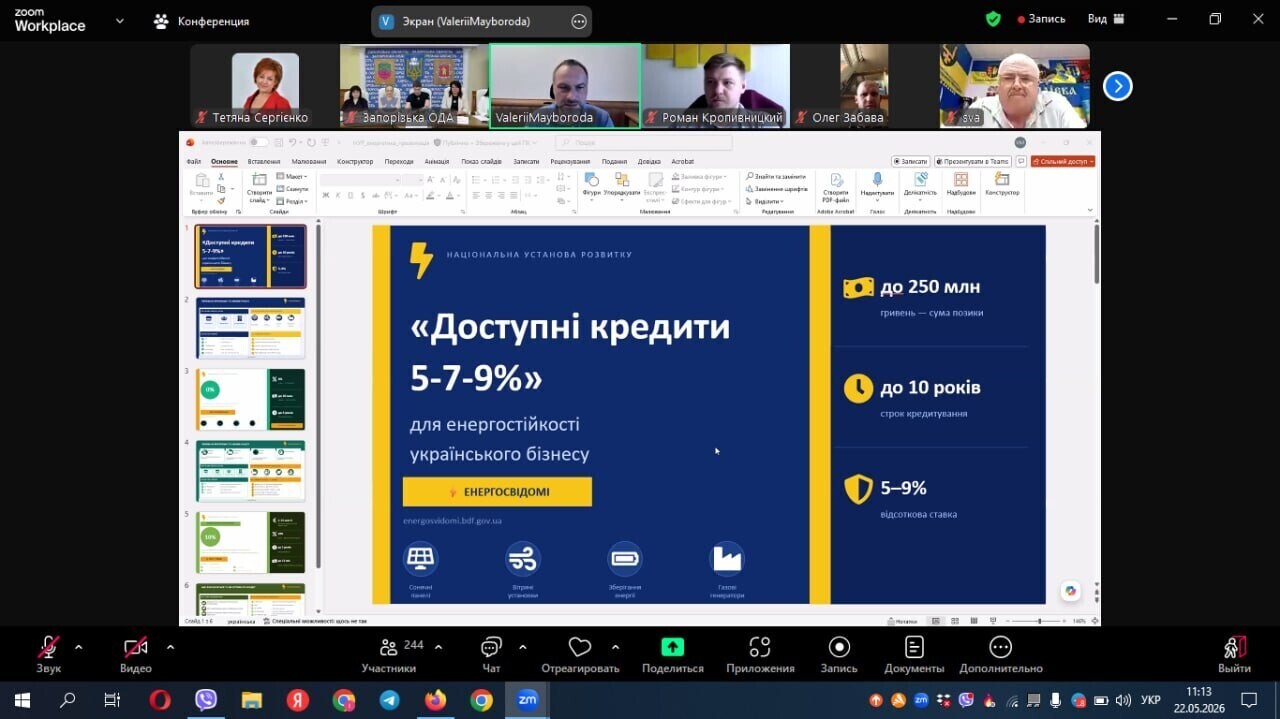Click the Отреагировать reactions heart icon
This screenshot has height=719, width=1280.
point(580,646)
